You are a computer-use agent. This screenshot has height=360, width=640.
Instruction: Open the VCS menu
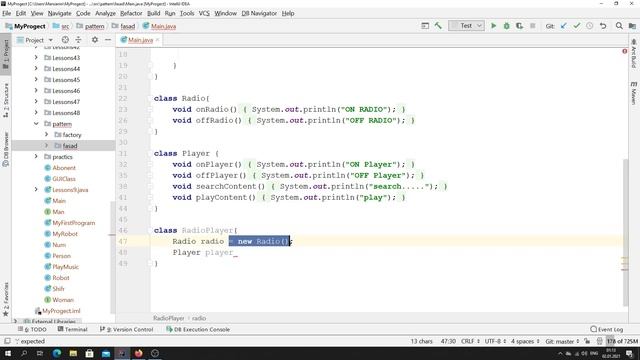pyautogui.click(x=204, y=13)
